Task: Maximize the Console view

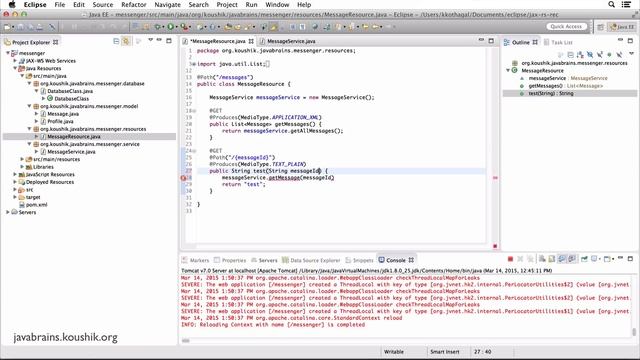Action: click(630, 258)
